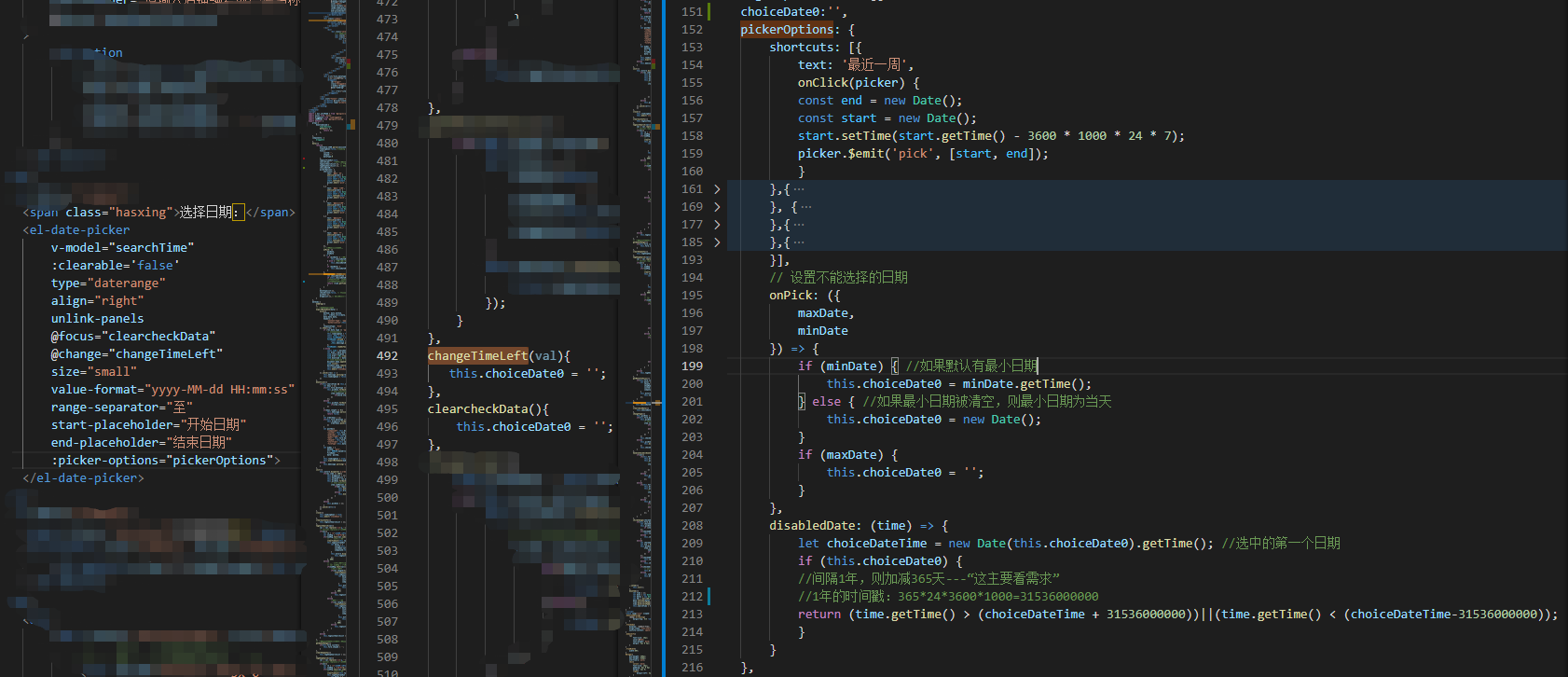1568x677 pixels.
Task: Place cursor on size="small" attribute
Action: point(93,372)
